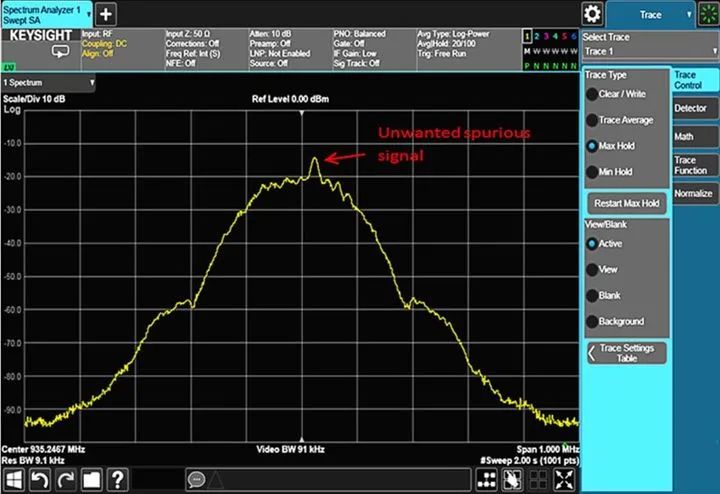Expand the Spectrum Analyzer 1 Swept SA dropdown

click(x=46, y=15)
